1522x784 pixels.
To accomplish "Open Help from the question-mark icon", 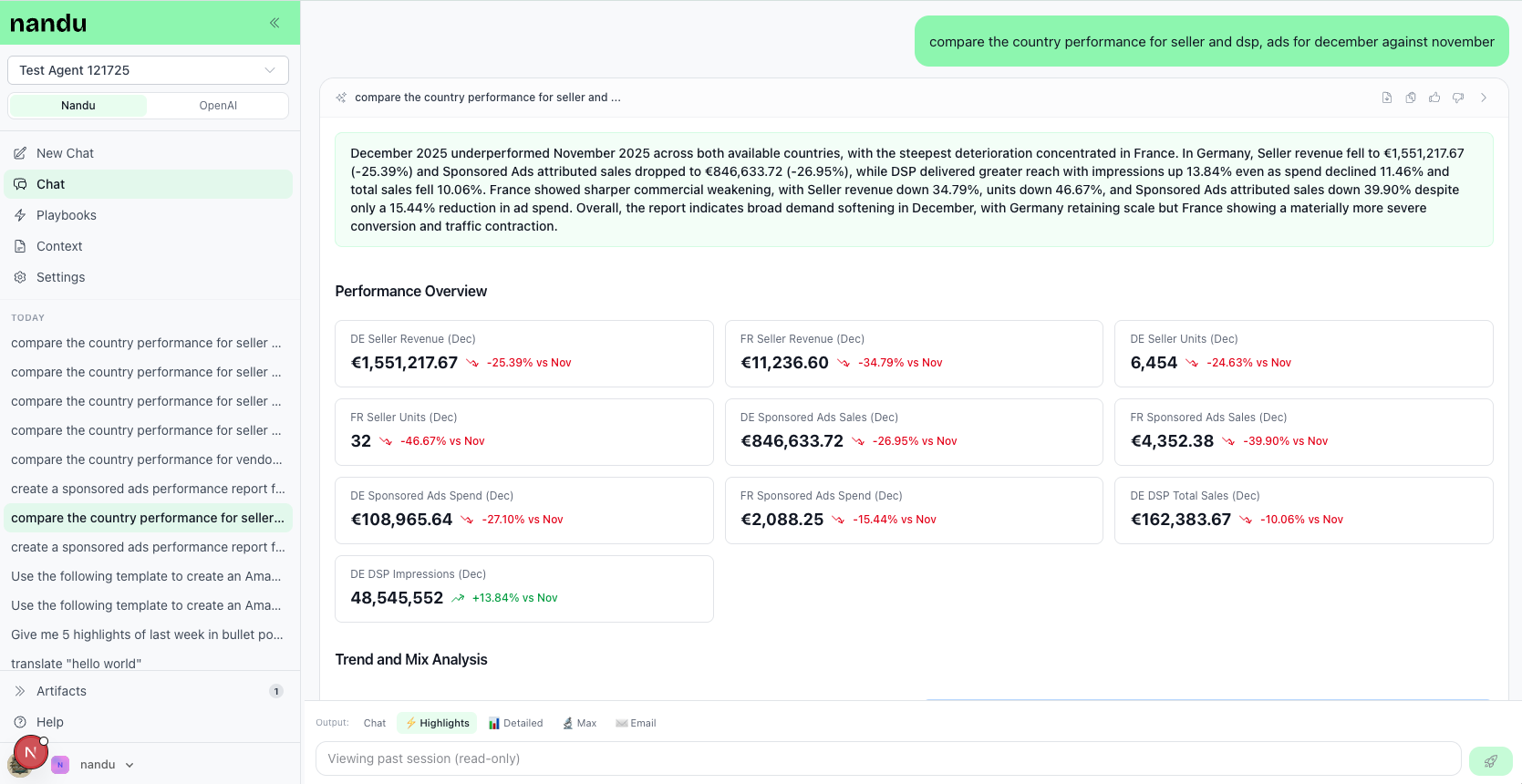I will tap(20, 722).
